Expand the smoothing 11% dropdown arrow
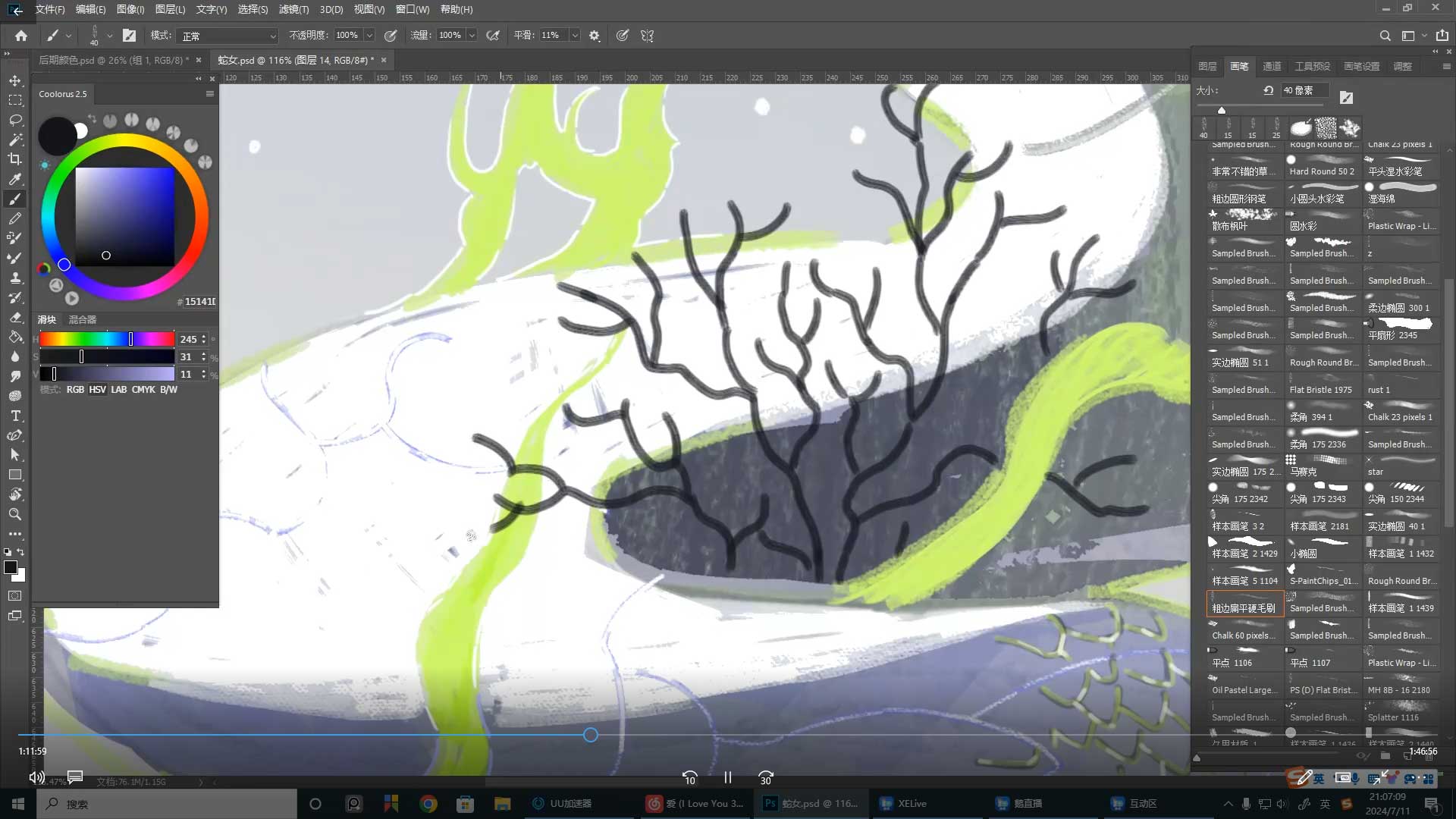The image size is (1456, 819). click(575, 36)
